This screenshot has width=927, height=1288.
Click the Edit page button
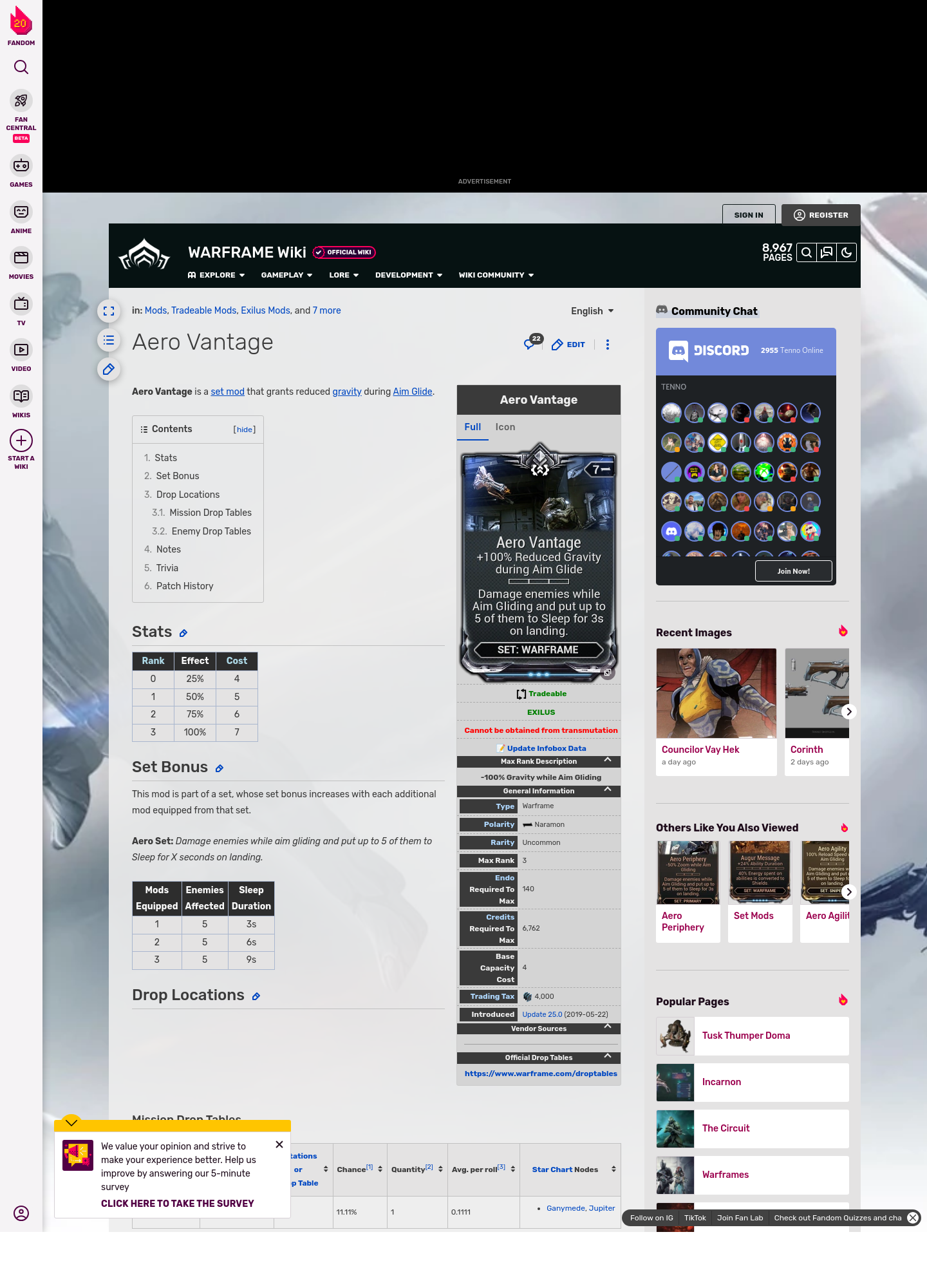[568, 345]
